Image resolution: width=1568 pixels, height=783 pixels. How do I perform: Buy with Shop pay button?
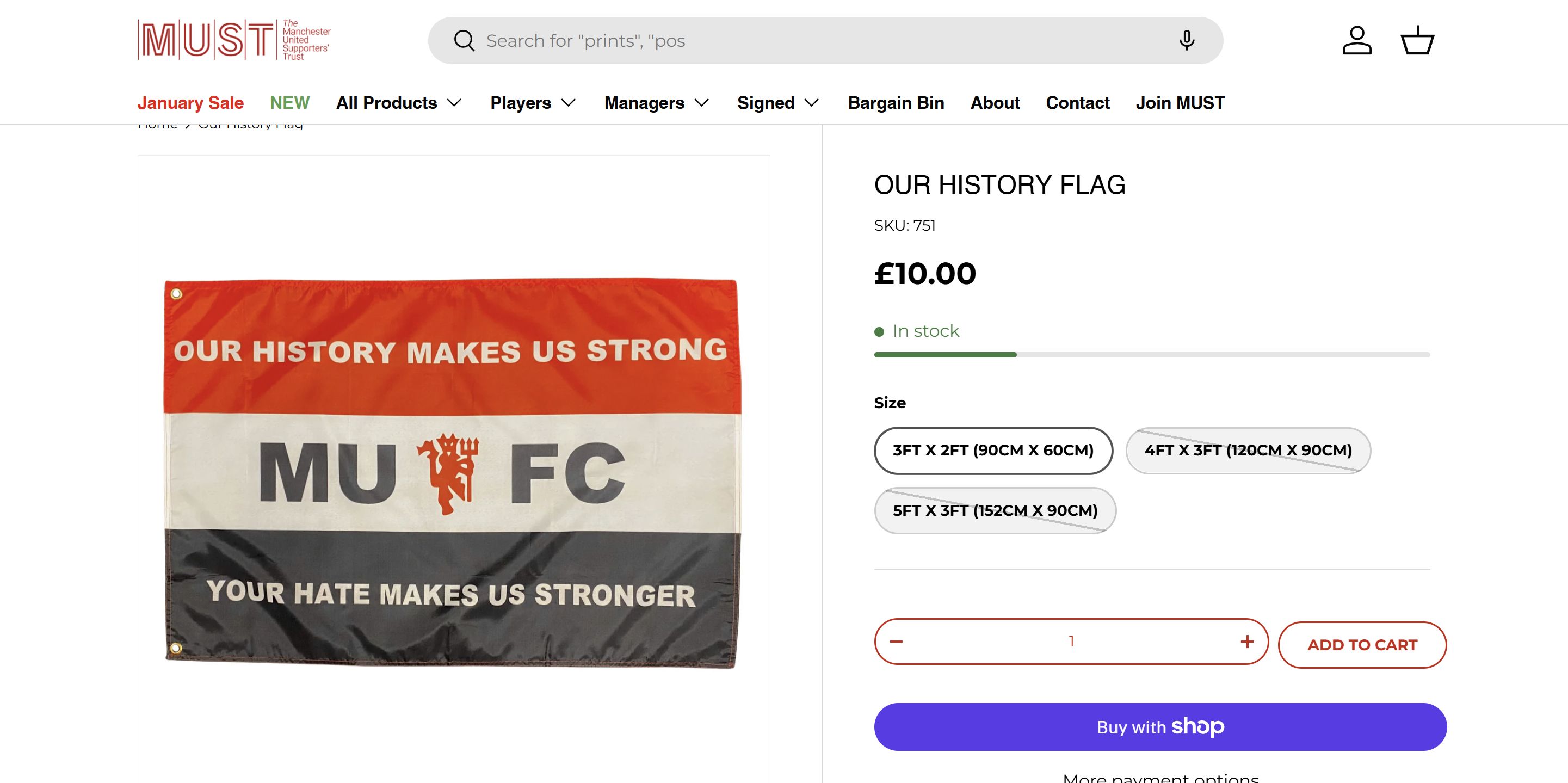tap(1159, 727)
